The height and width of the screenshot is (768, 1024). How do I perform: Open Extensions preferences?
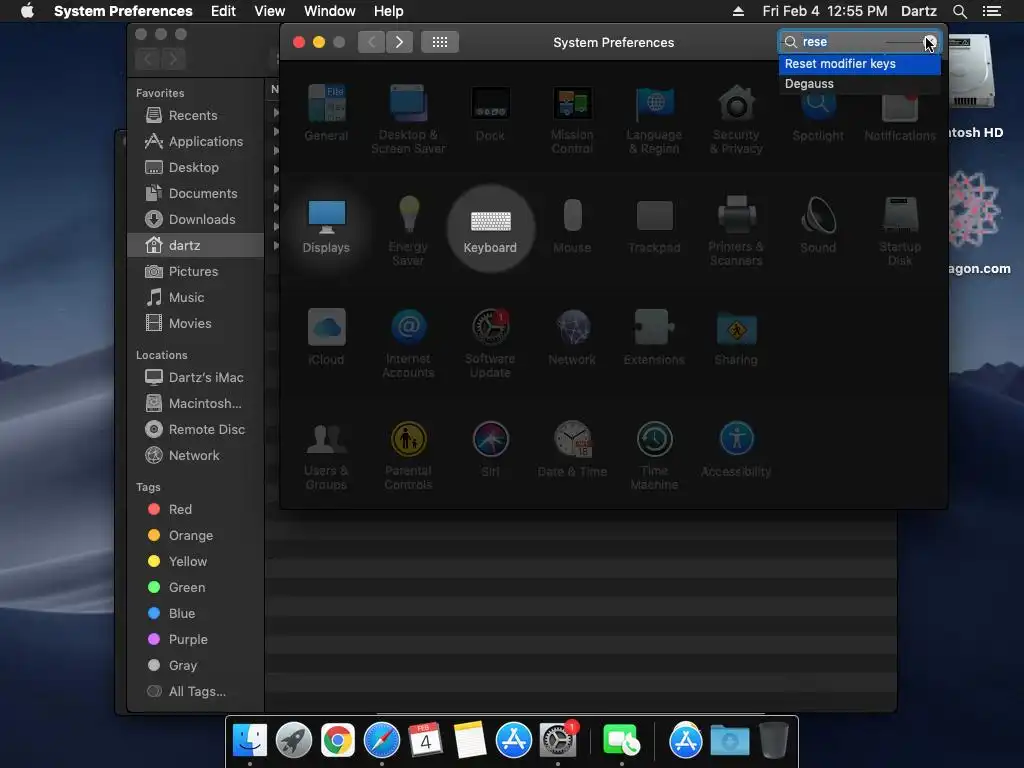click(x=654, y=337)
